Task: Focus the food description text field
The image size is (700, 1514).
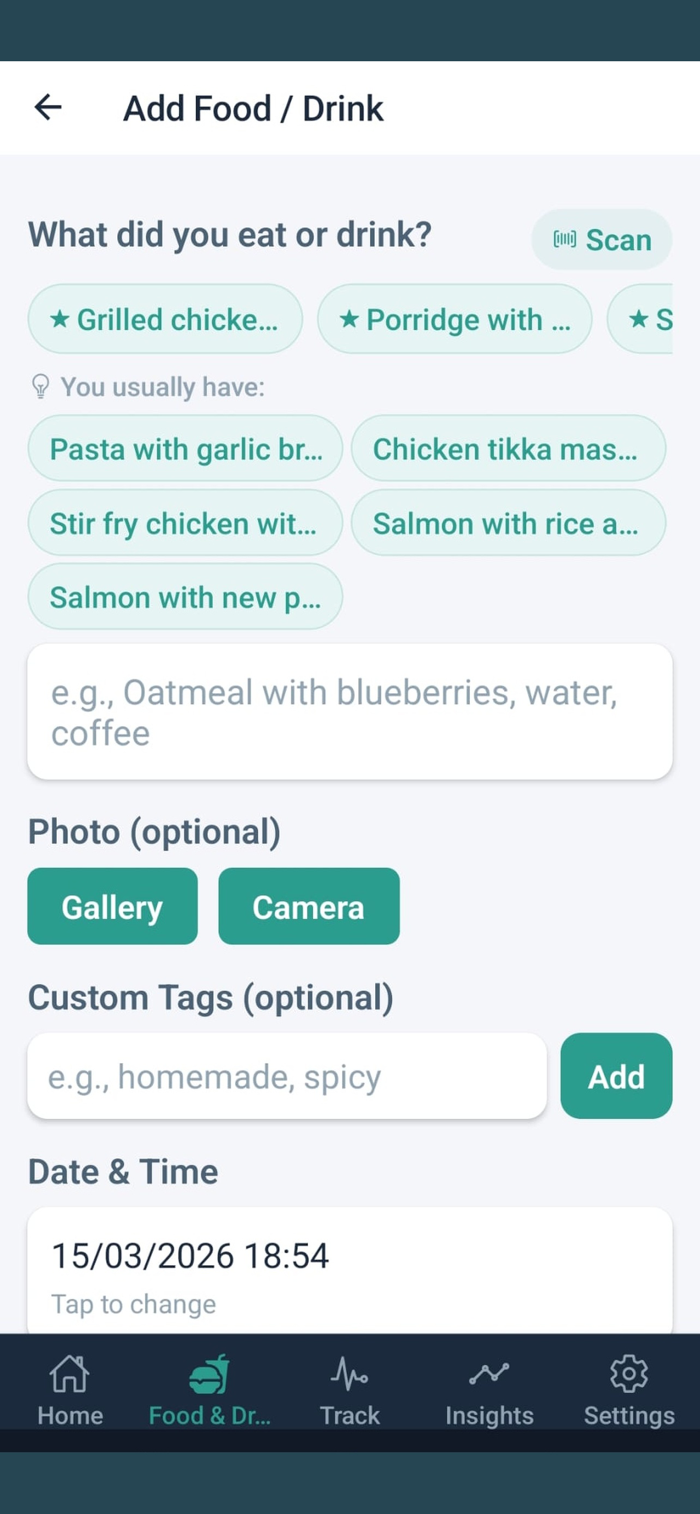Action: (x=349, y=712)
